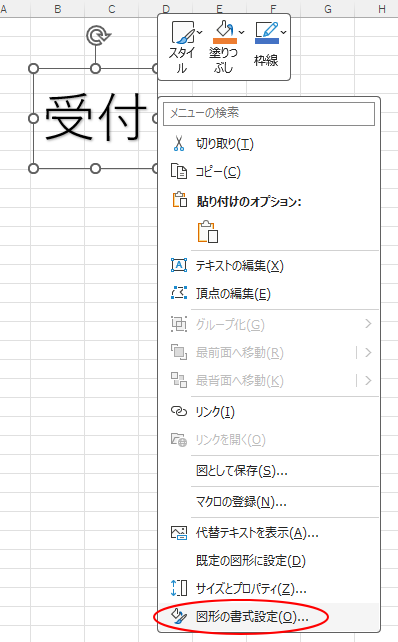
Task: Click the Edit Points icon
Action: point(179,293)
